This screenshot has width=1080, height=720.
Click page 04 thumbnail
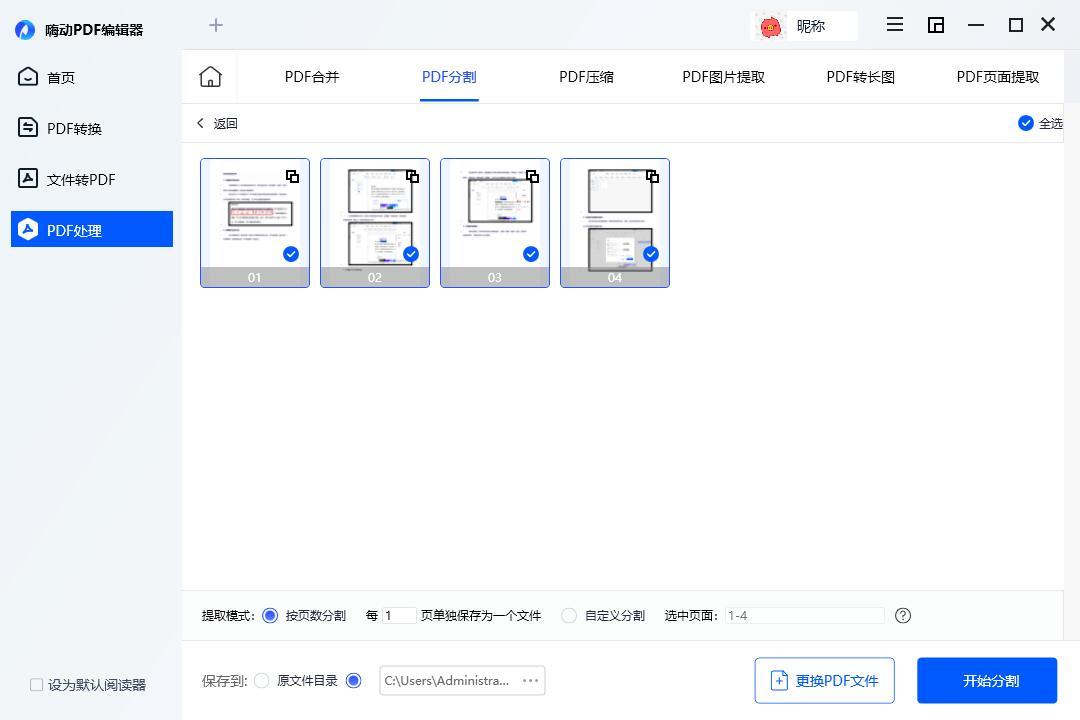[x=614, y=223]
